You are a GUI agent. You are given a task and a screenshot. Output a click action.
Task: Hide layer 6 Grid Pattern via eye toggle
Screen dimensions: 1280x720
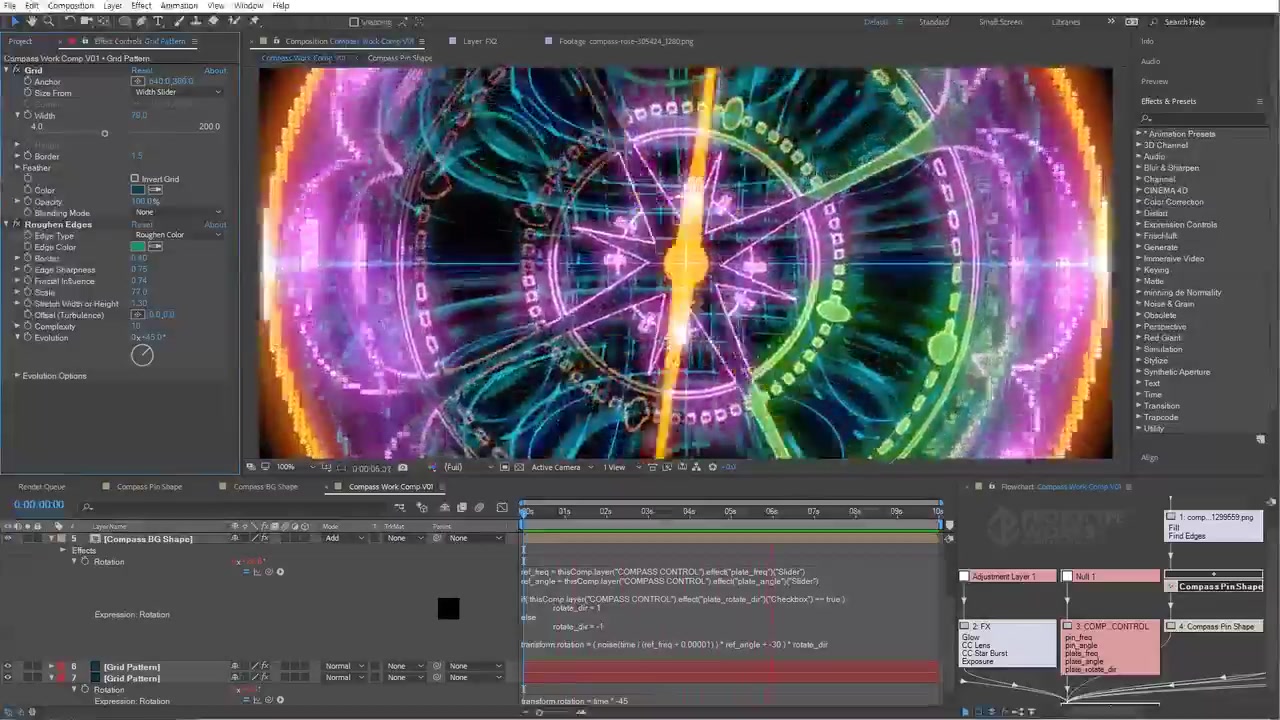(7, 666)
